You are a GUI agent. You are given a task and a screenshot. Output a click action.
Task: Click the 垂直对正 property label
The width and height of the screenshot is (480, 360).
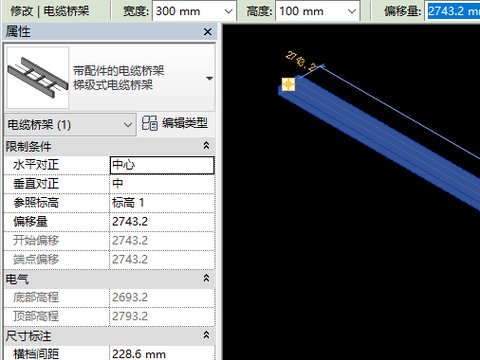pos(36,184)
